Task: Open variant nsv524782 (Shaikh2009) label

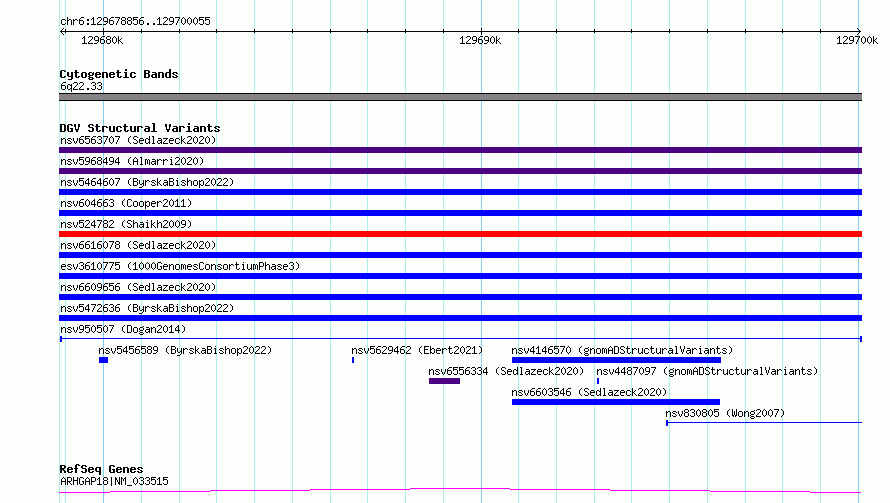Action: click(x=126, y=224)
